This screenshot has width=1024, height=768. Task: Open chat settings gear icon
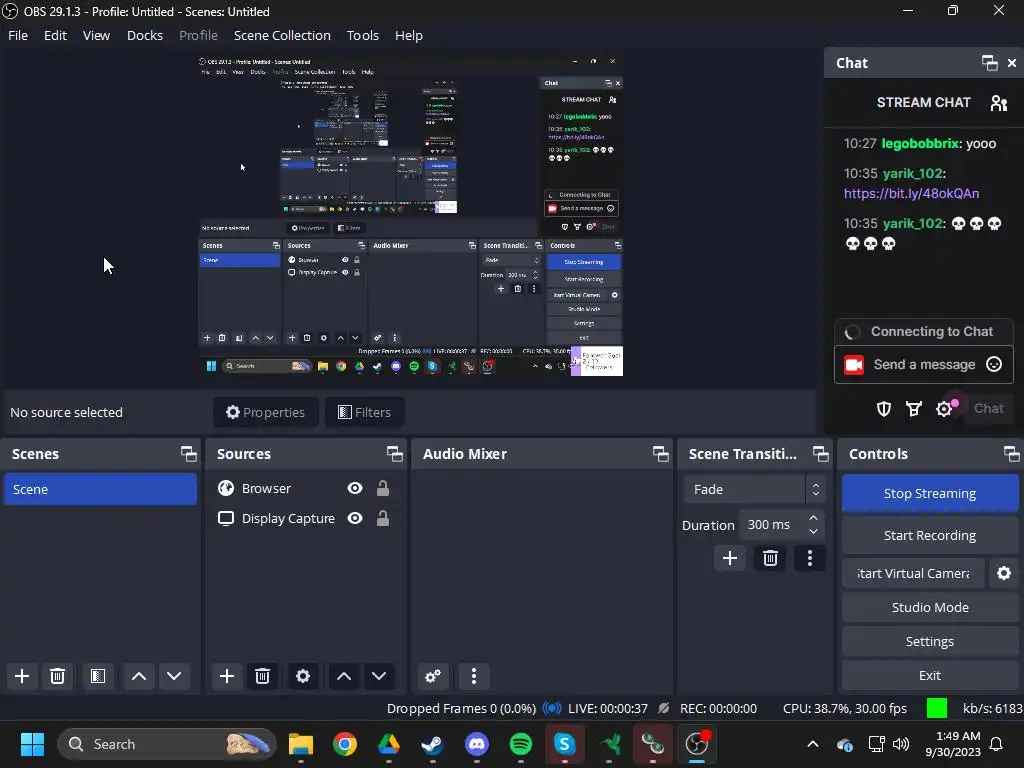point(944,409)
